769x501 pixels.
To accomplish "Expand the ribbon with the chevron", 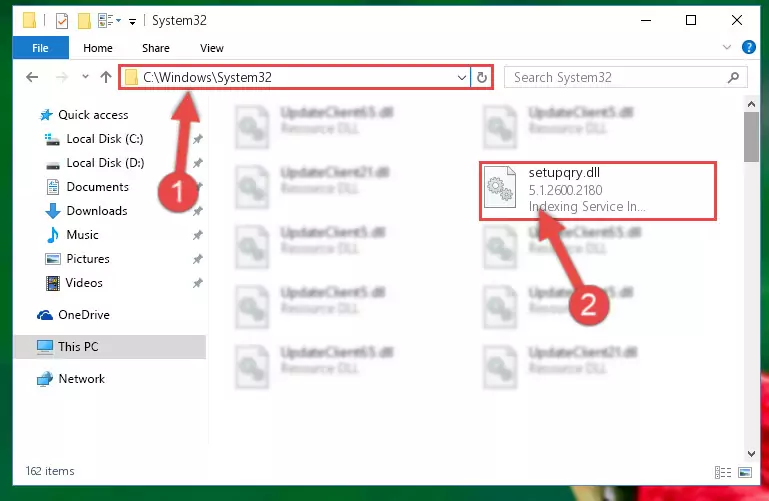I will (727, 47).
